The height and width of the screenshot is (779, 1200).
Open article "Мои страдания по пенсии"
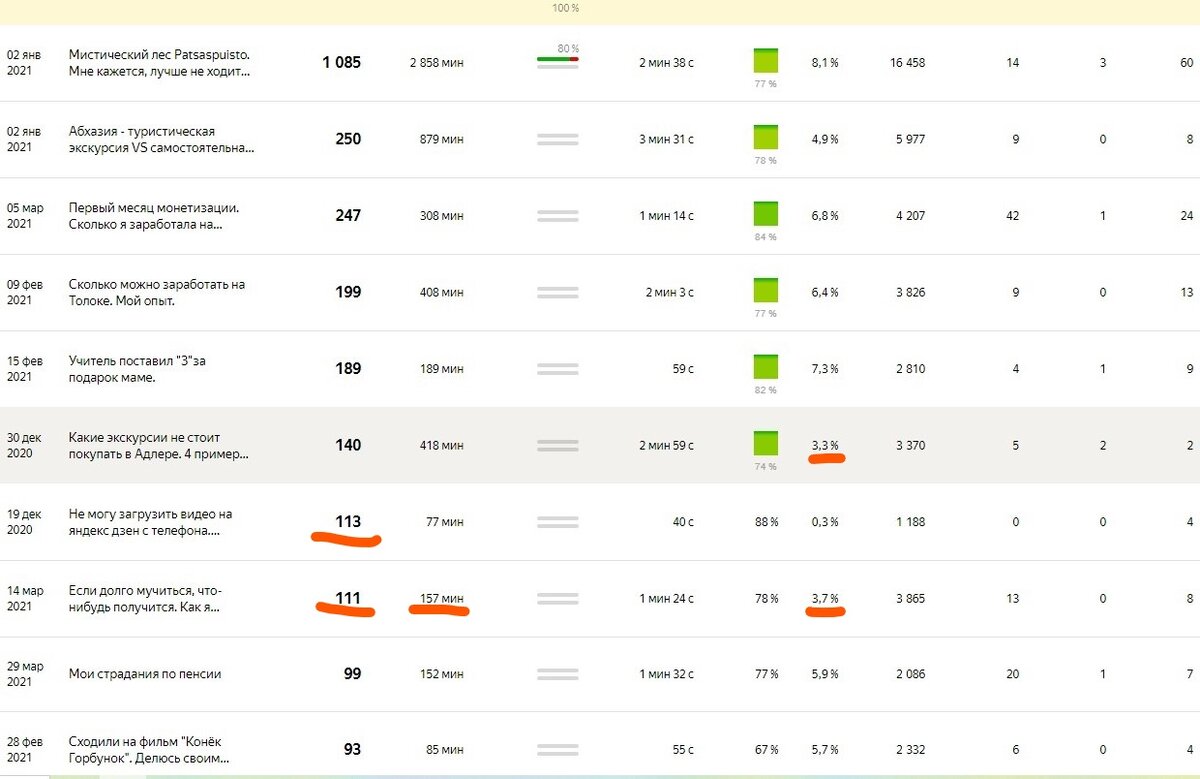pos(145,674)
